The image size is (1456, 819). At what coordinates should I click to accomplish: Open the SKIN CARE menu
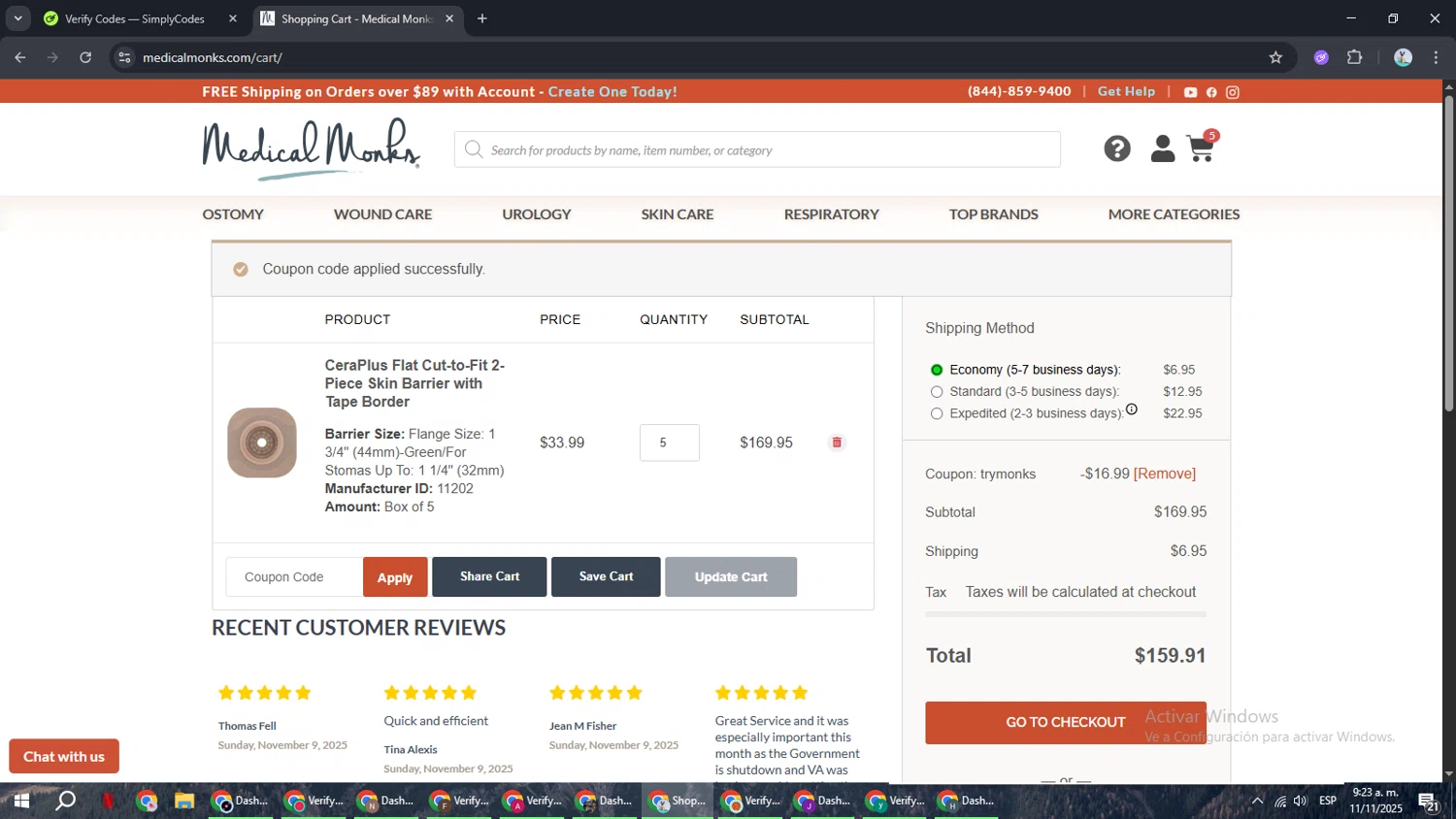click(678, 214)
